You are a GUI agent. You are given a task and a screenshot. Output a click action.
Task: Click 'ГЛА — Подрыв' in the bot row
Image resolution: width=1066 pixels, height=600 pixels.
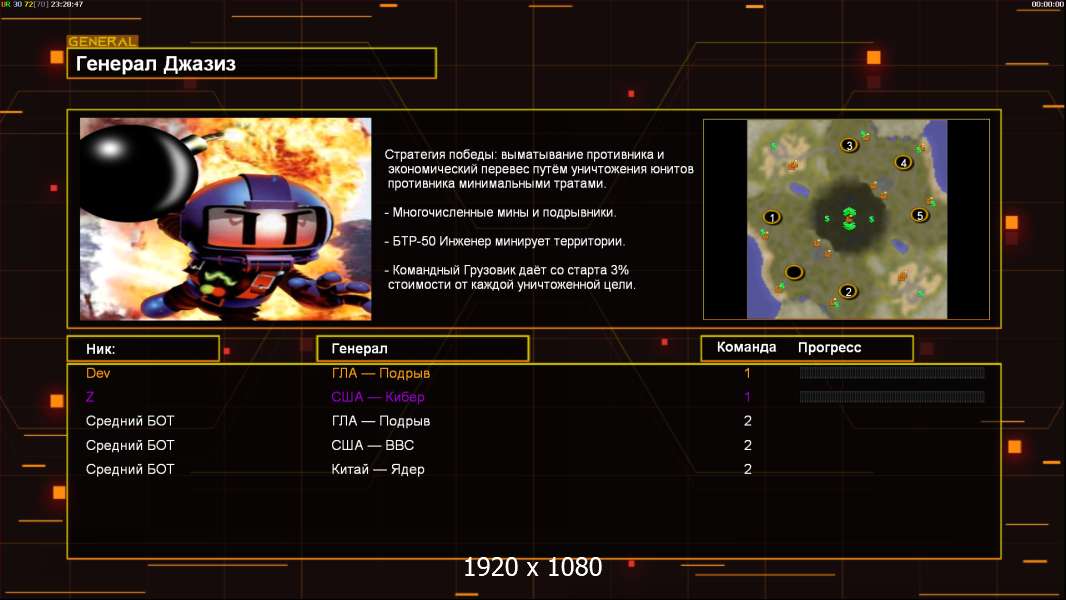381,421
